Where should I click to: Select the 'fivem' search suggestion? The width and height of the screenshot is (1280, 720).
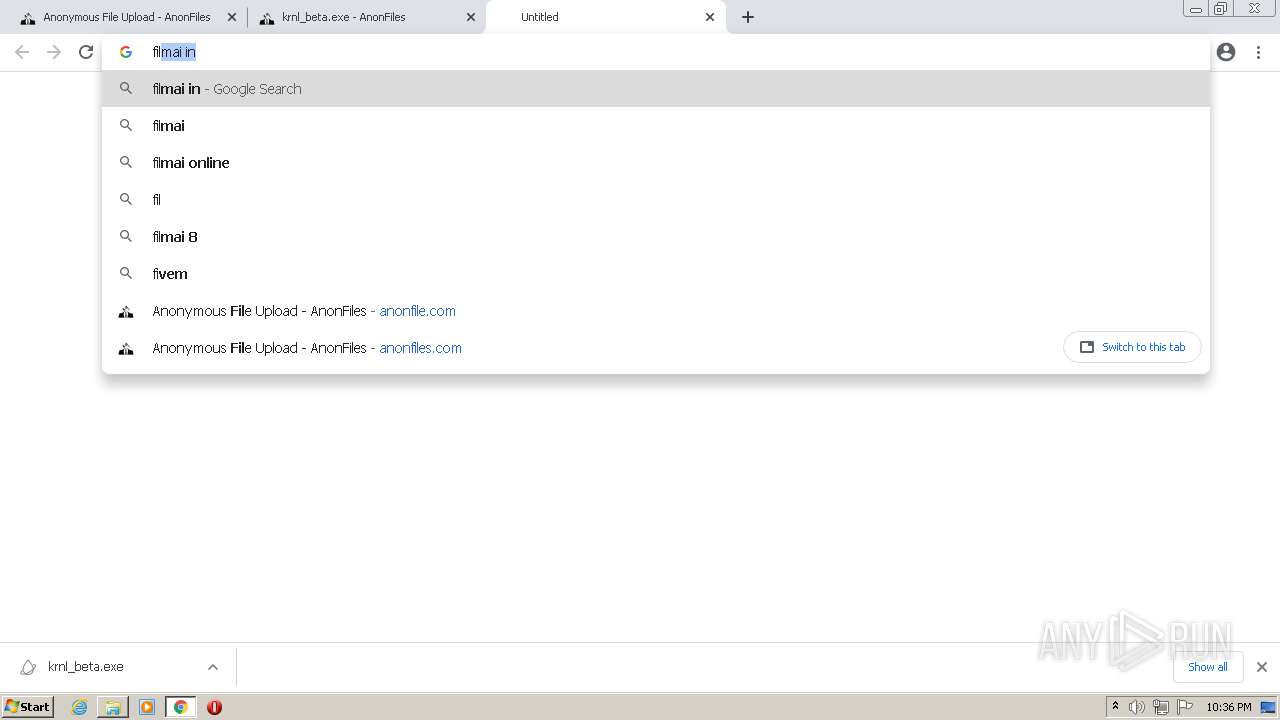[656, 274]
